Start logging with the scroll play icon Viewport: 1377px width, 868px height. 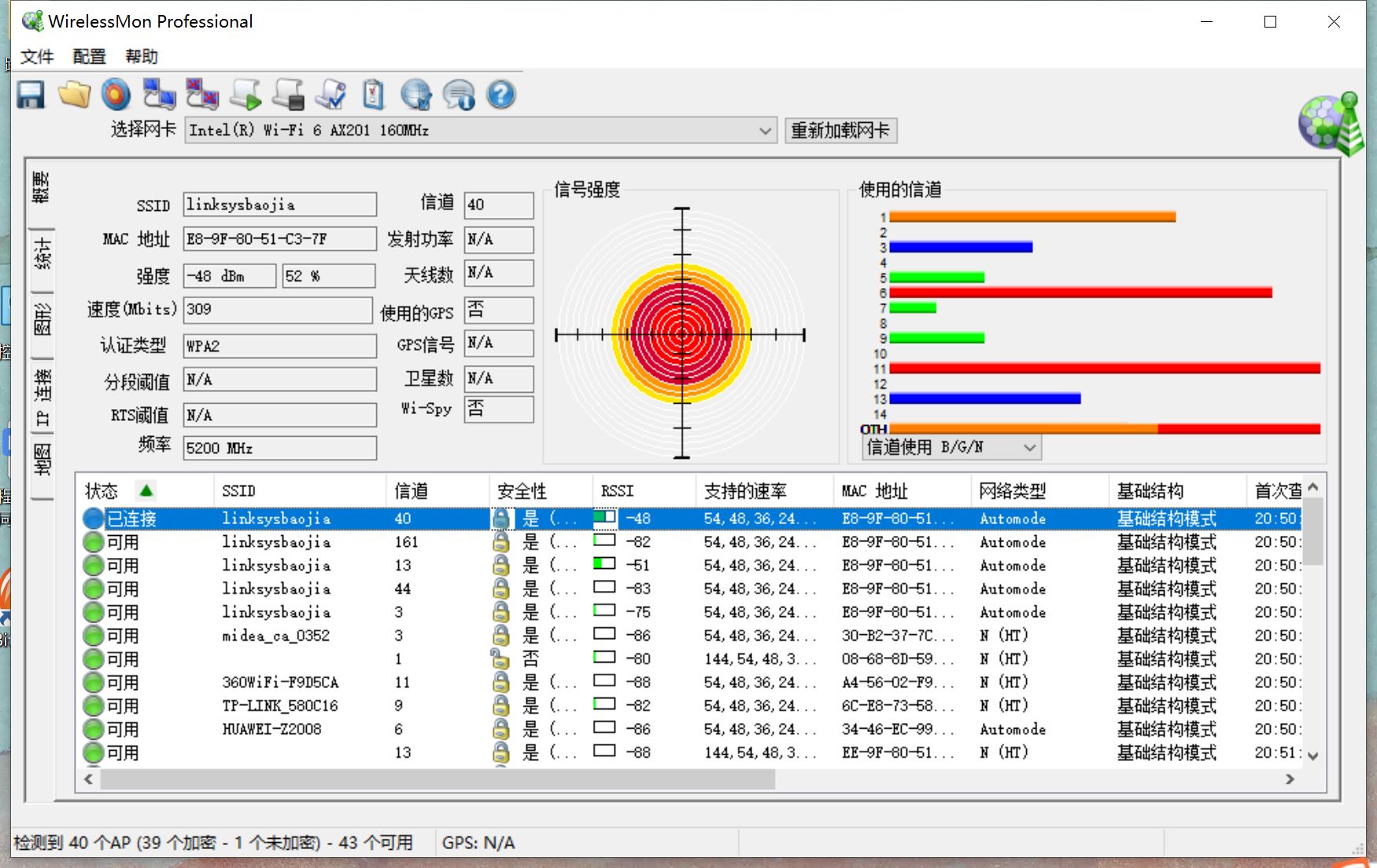pyautogui.click(x=245, y=94)
